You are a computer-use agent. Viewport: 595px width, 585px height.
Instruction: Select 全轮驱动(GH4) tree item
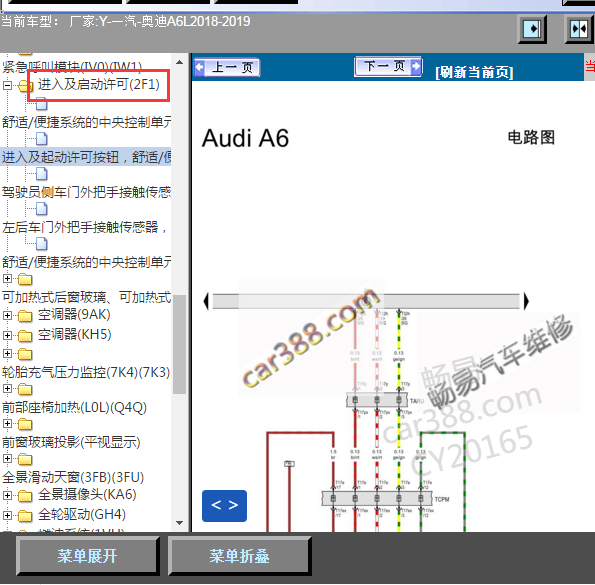click(82, 515)
